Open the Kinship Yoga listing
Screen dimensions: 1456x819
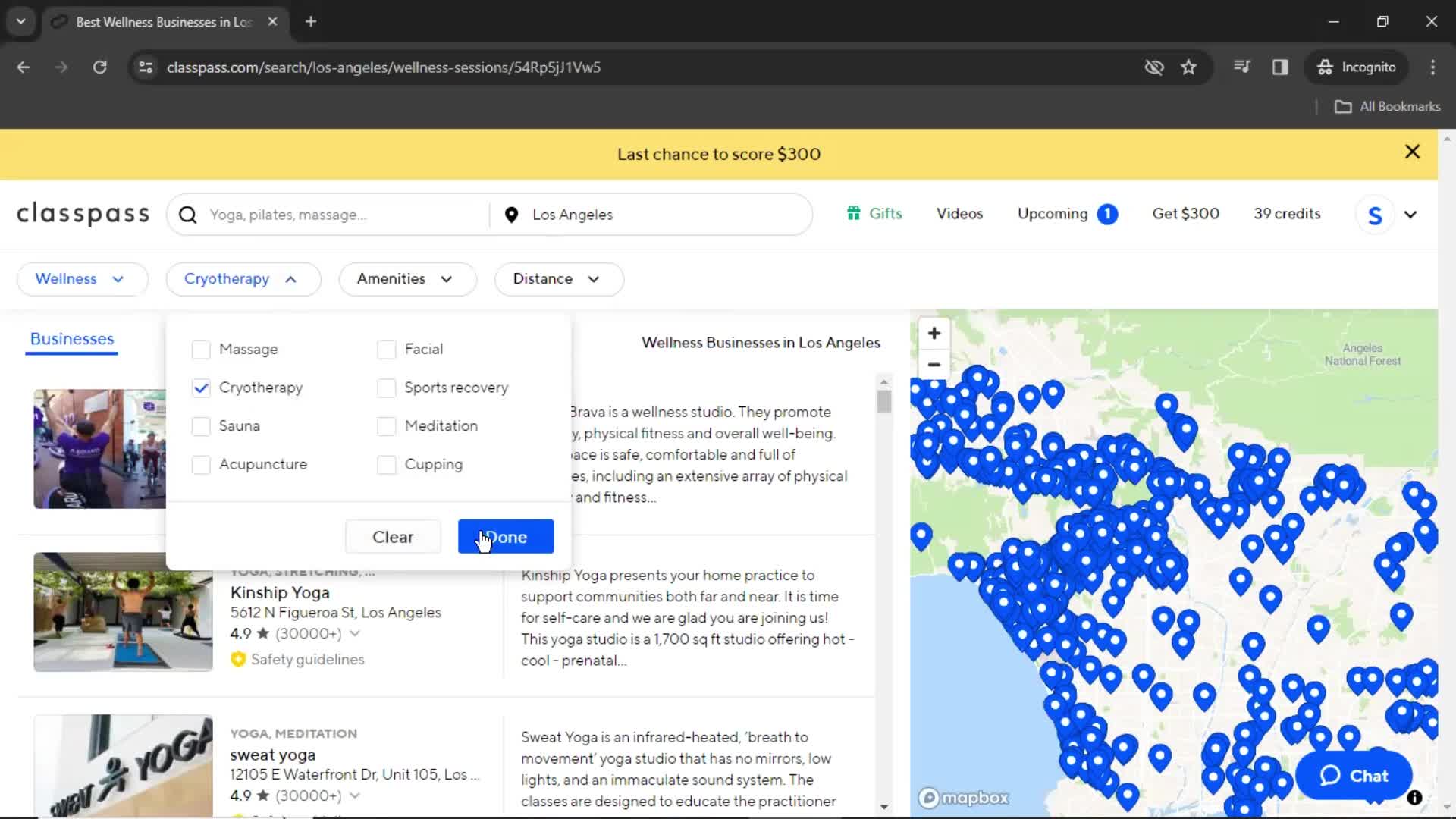coord(280,592)
